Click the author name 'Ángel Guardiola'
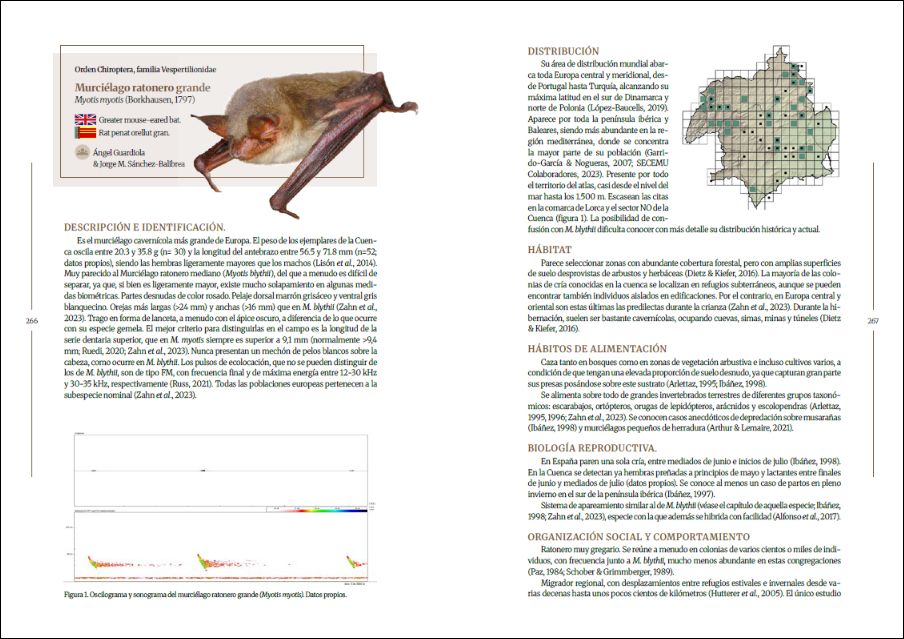The width and height of the screenshot is (904, 639). pyautogui.click(x=119, y=153)
